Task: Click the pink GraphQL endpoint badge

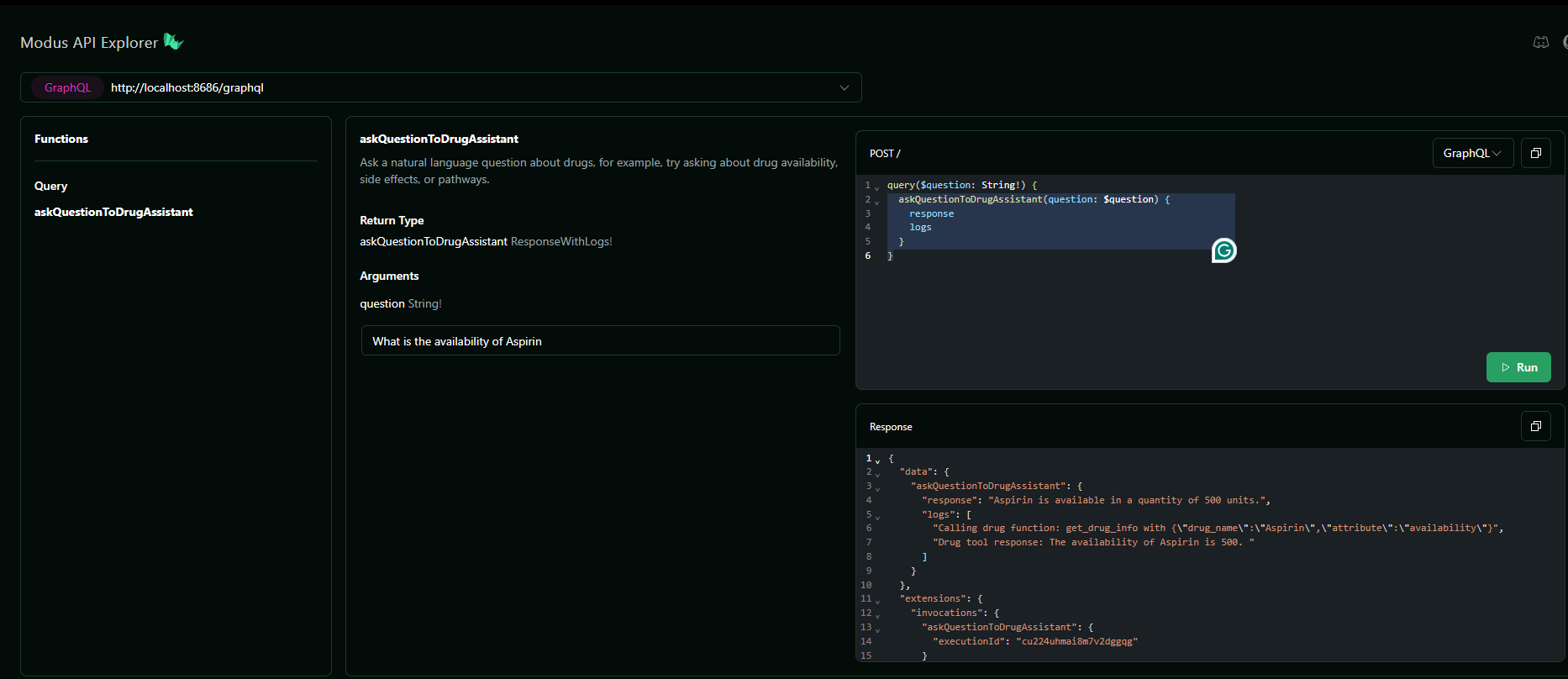Action: pyautogui.click(x=67, y=87)
